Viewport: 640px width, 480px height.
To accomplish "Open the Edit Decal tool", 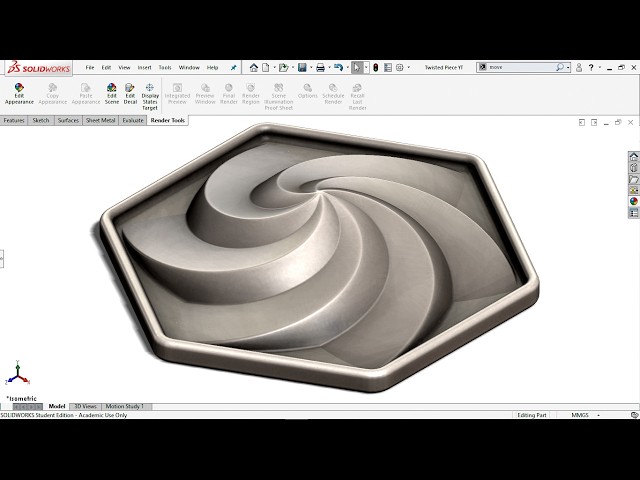I will [130, 94].
